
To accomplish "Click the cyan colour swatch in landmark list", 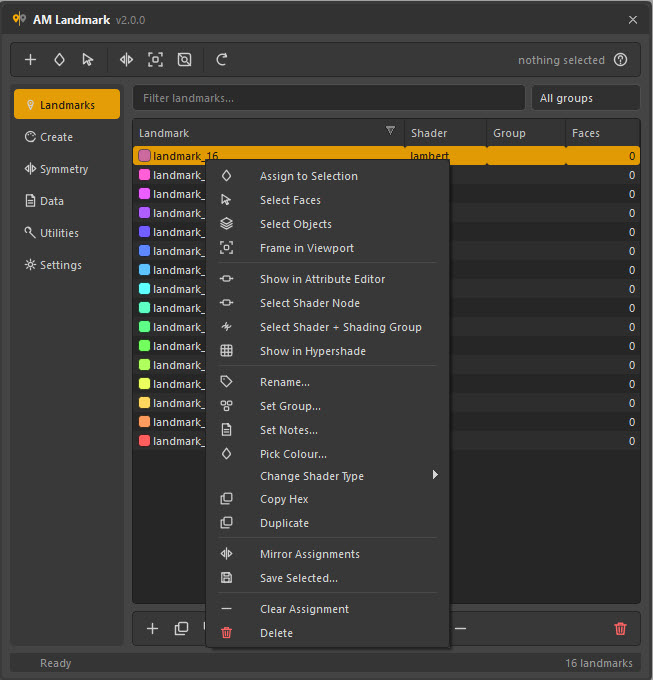I will pyautogui.click(x=144, y=289).
